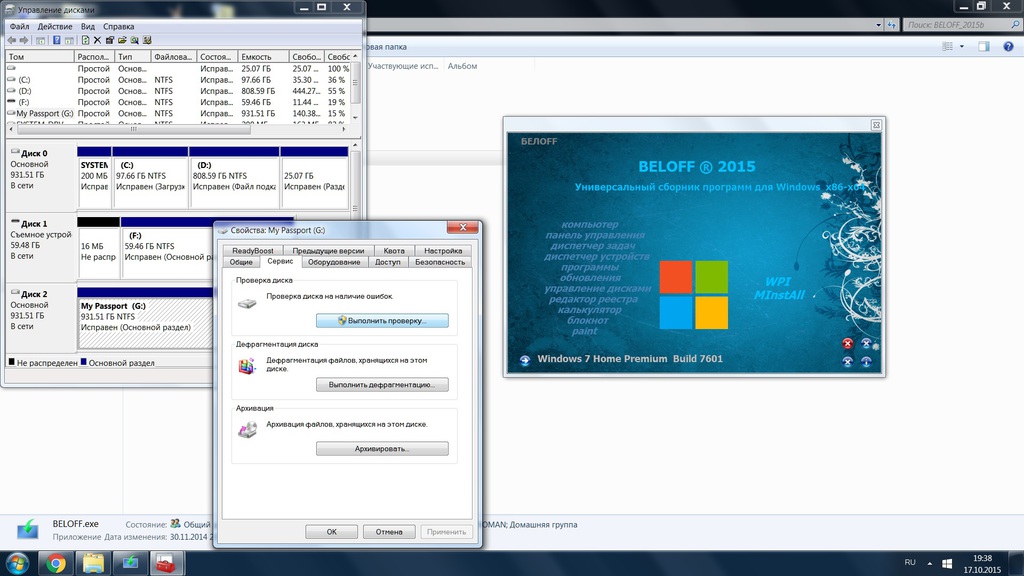The height and width of the screenshot is (576, 1024).
Task: Click Windows logo in BELOFF launcher
Action: click(694, 295)
